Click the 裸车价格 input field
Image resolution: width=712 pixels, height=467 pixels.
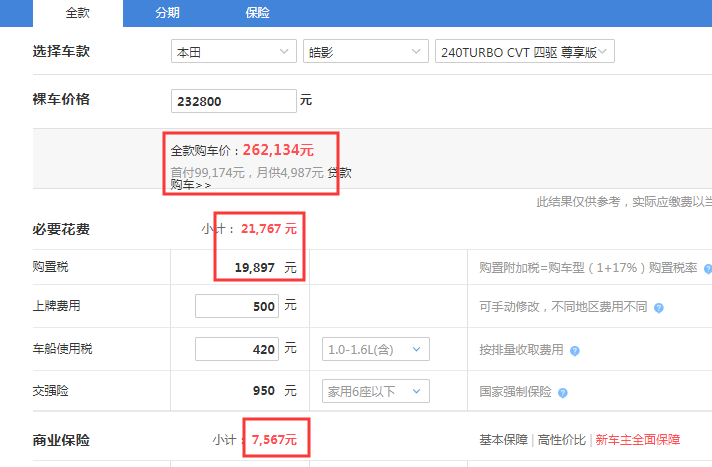click(234, 101)
